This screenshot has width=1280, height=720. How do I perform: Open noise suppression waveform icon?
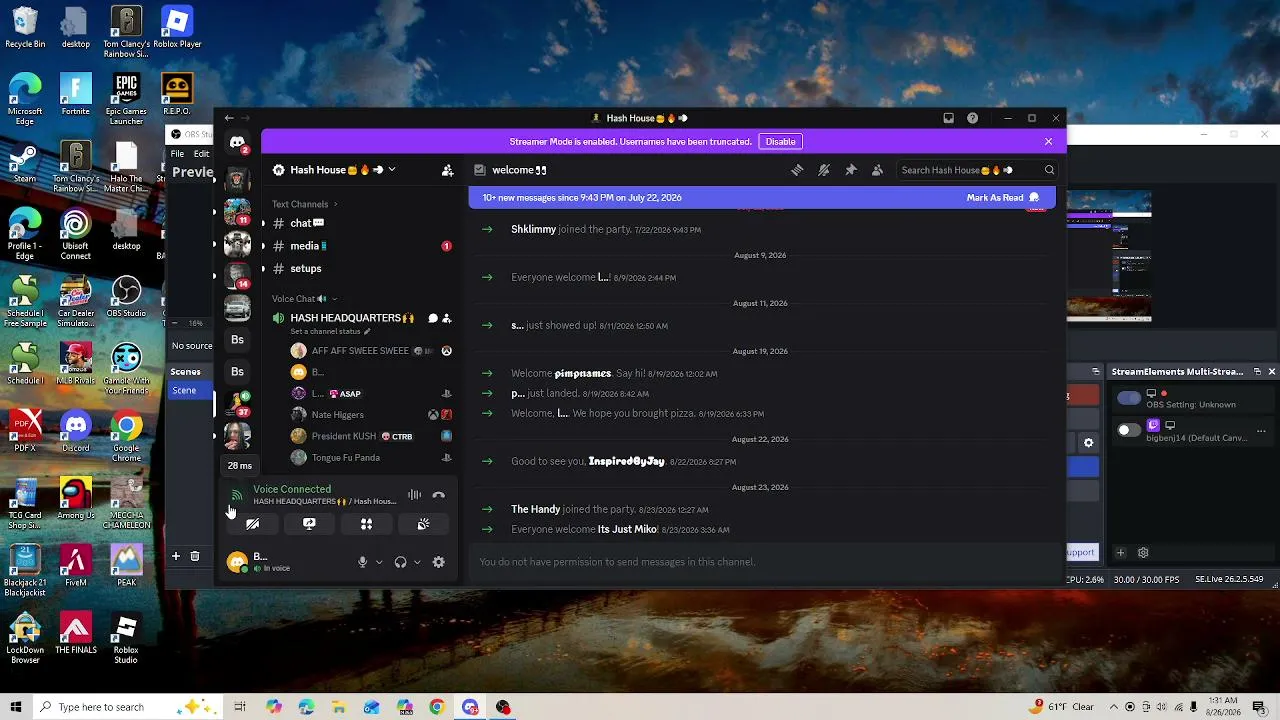click(x=414, y=495)
